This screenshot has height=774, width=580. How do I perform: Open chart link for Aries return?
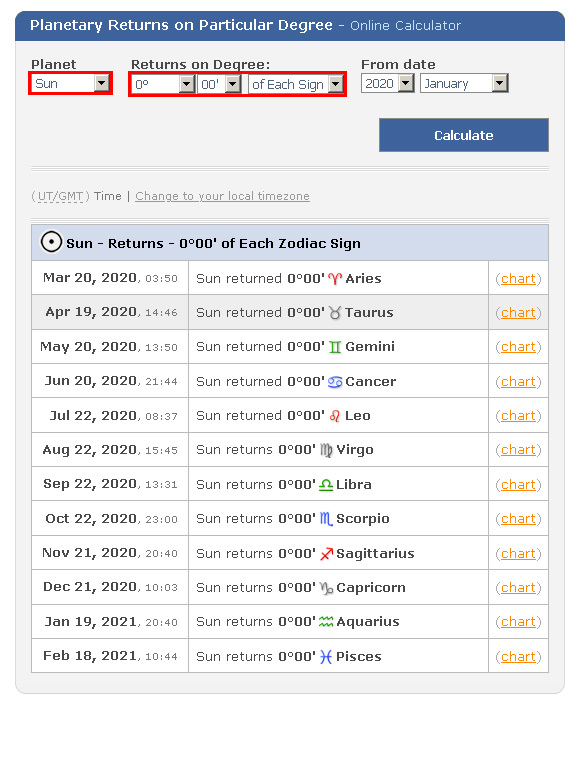click(x=518, y=279)
